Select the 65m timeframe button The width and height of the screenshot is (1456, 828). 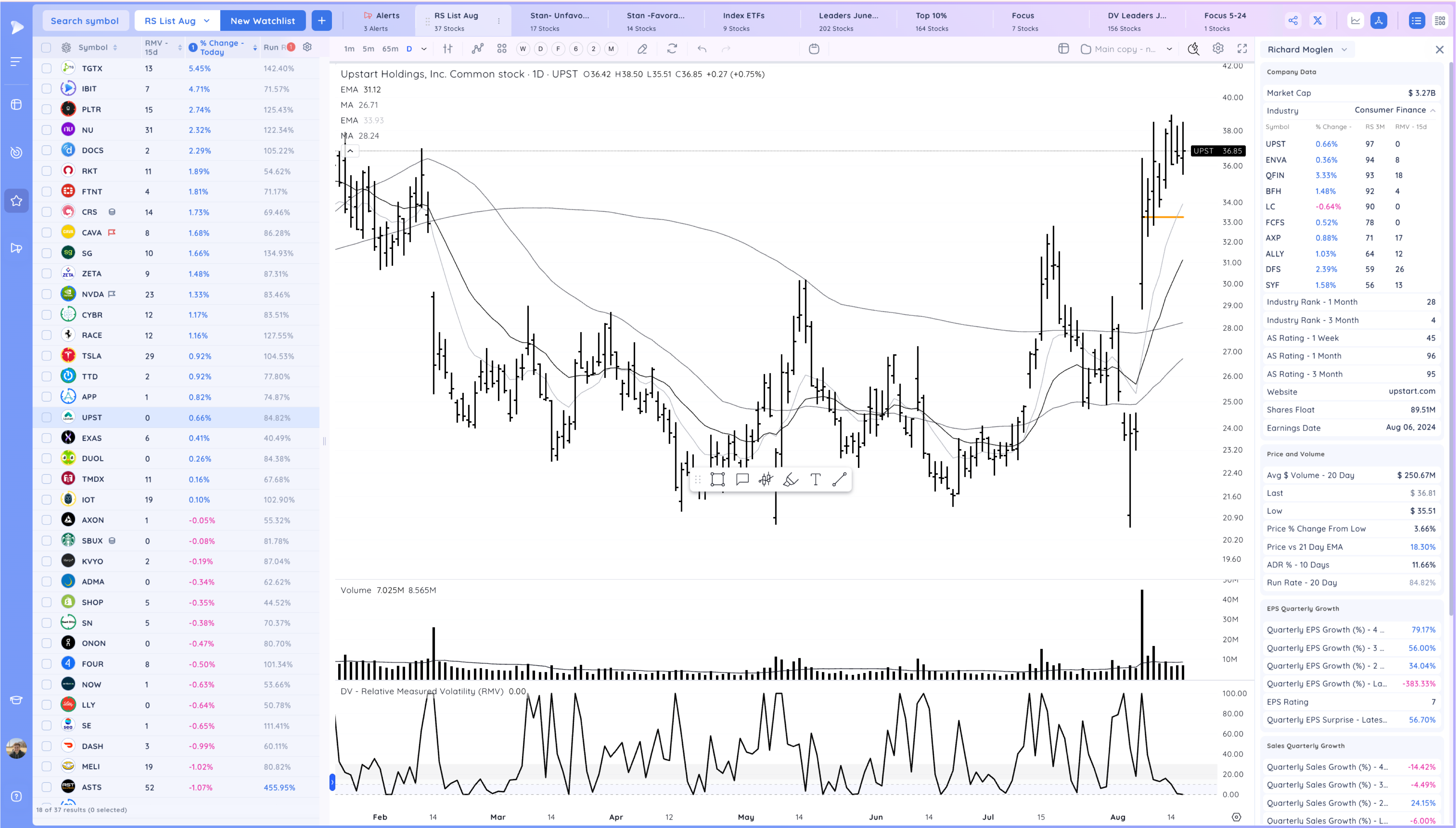pyautogui.click(x=390, y=49)
